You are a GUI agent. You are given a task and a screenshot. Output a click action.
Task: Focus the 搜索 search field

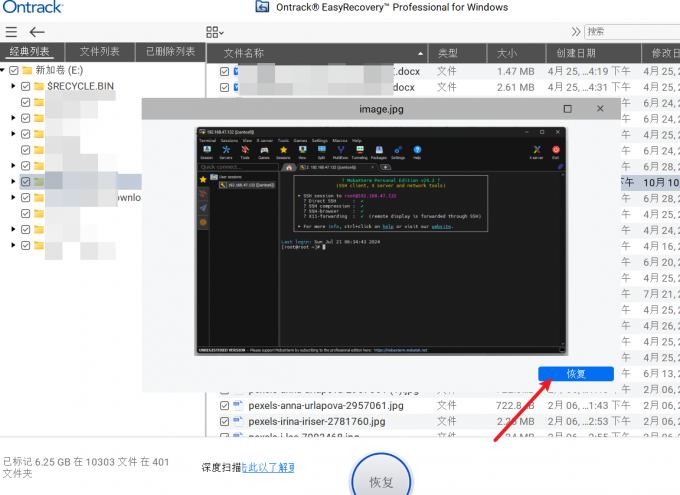632,32
